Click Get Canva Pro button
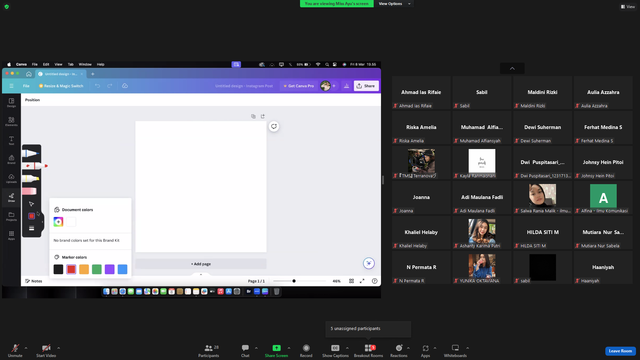 299,86
